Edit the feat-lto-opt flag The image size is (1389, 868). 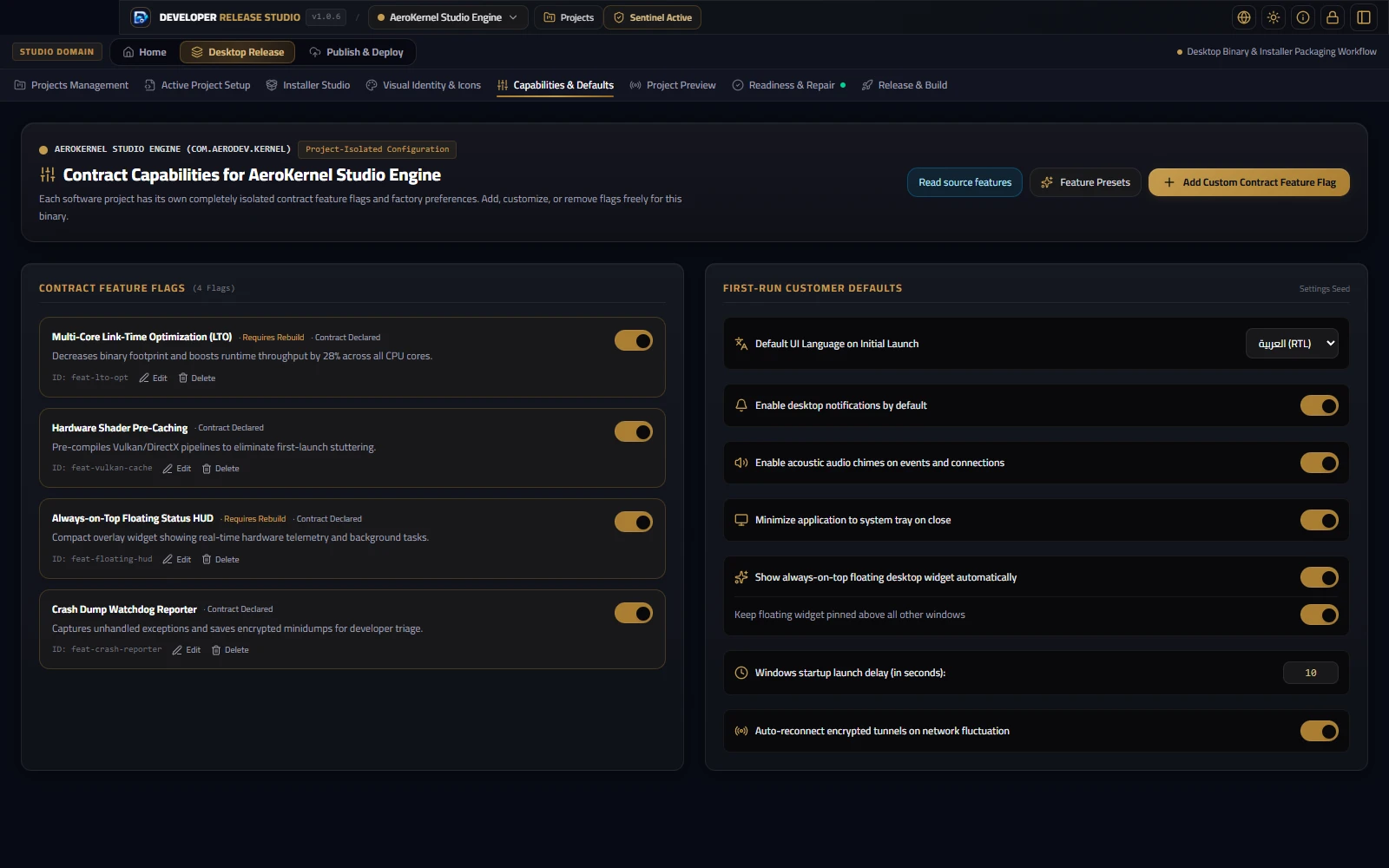[x=154, y=378]
